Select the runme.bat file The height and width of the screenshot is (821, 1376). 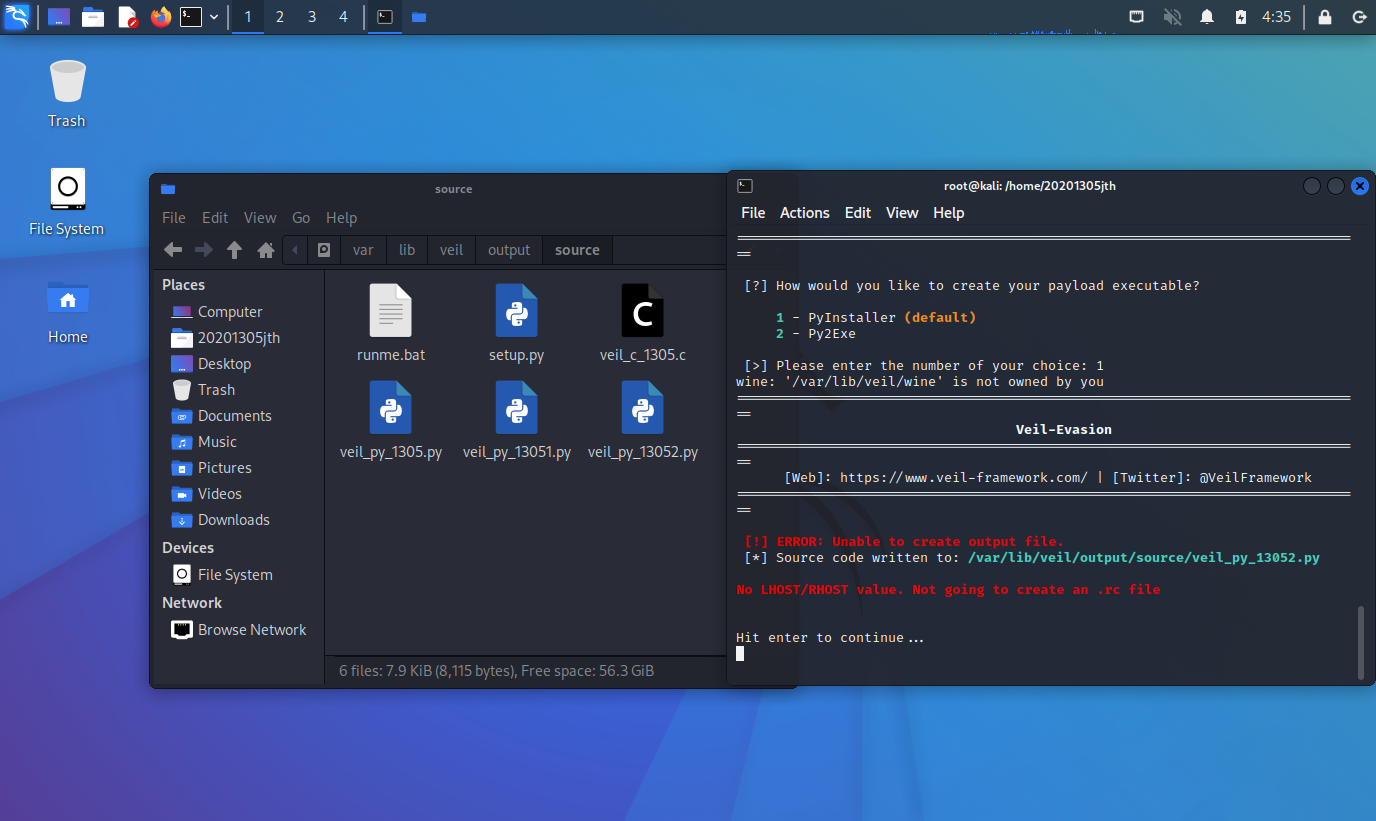tap(391, 322)
